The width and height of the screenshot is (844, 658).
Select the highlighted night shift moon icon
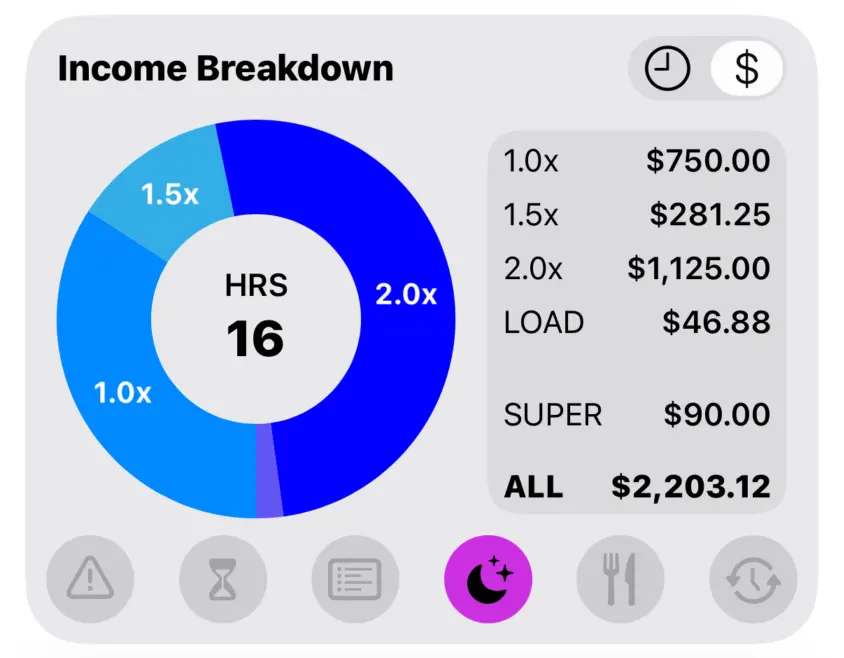click(487, 579)
